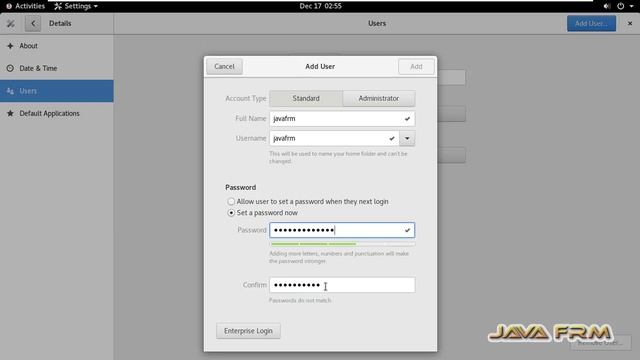
Task: Open the About panel
Action: 57,46
